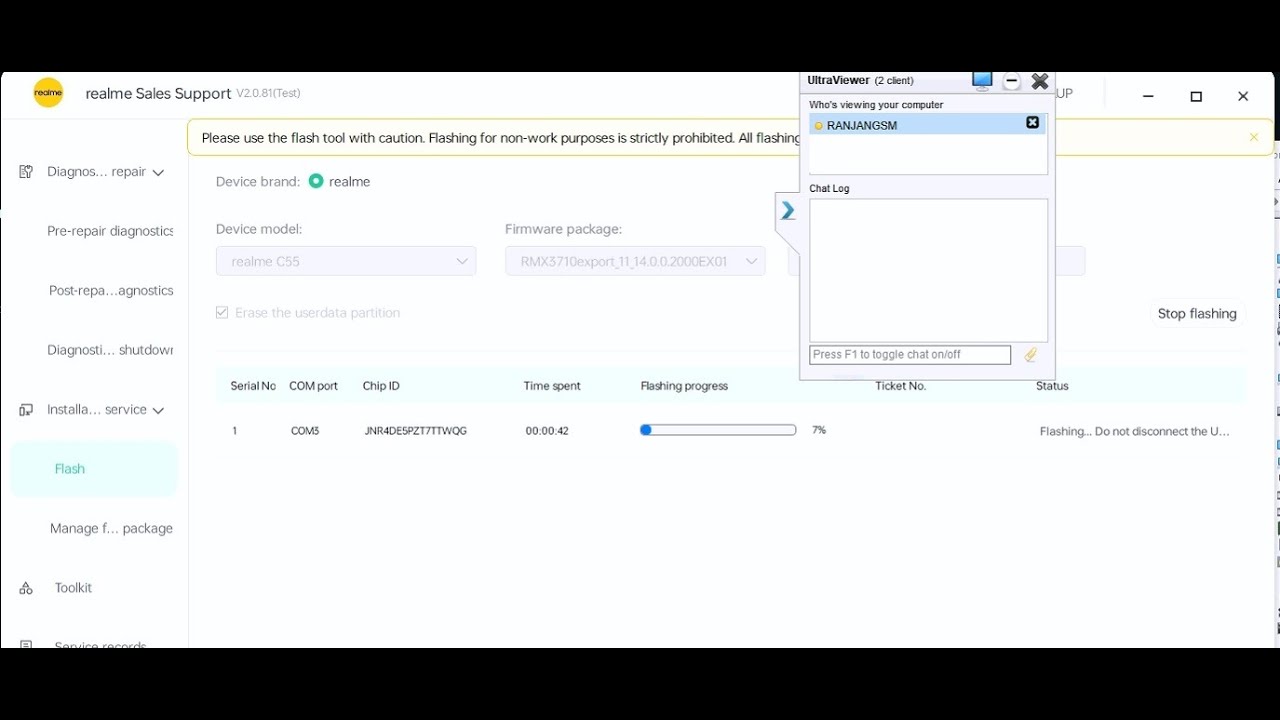
Task: Open Post-repair diagnostics page
Action: [111, 291]
